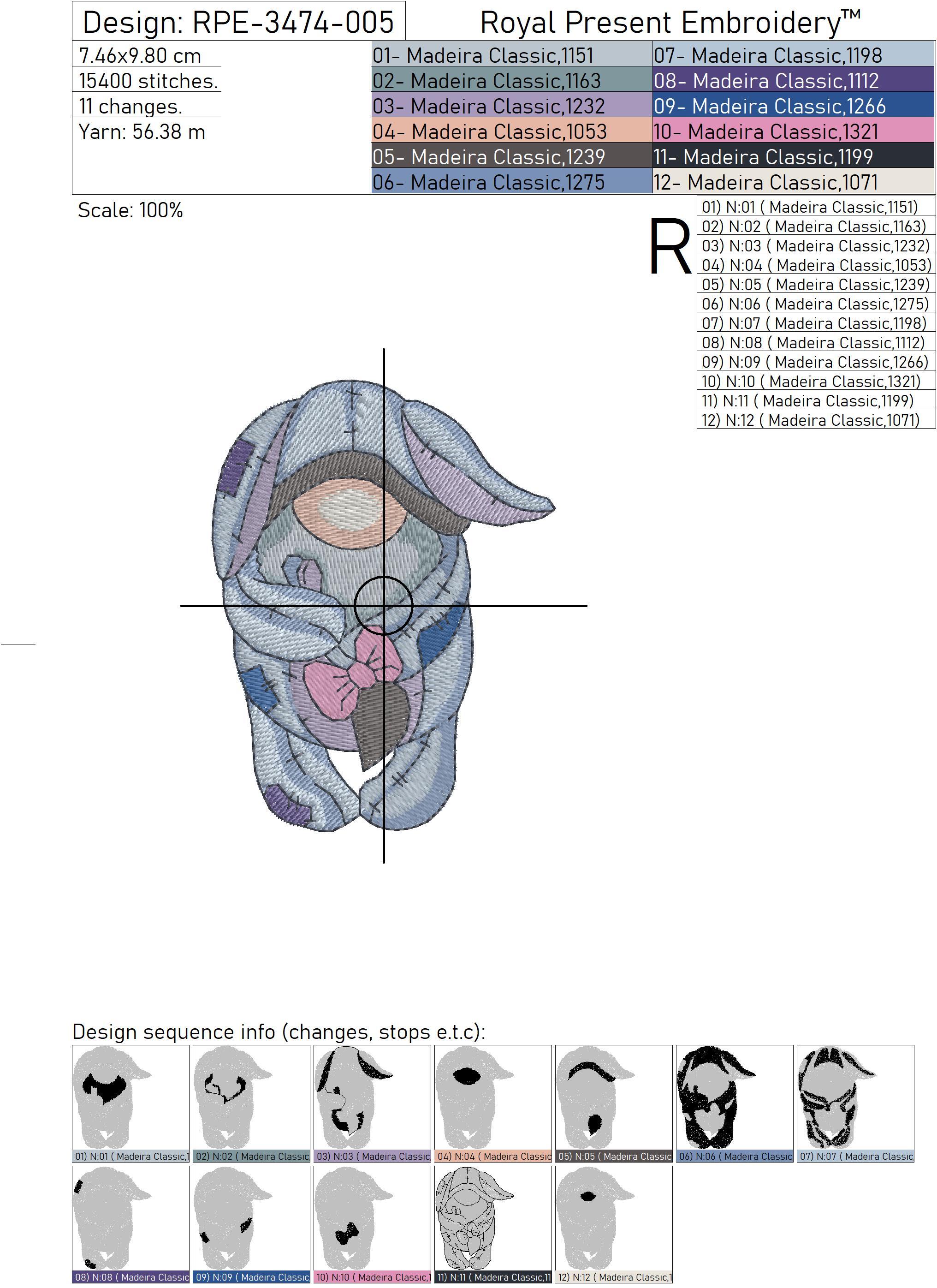Viewport: 937px width, 1288px height.
Task: Click the Royal Present Embroidery heading
Action: point(670,23)
